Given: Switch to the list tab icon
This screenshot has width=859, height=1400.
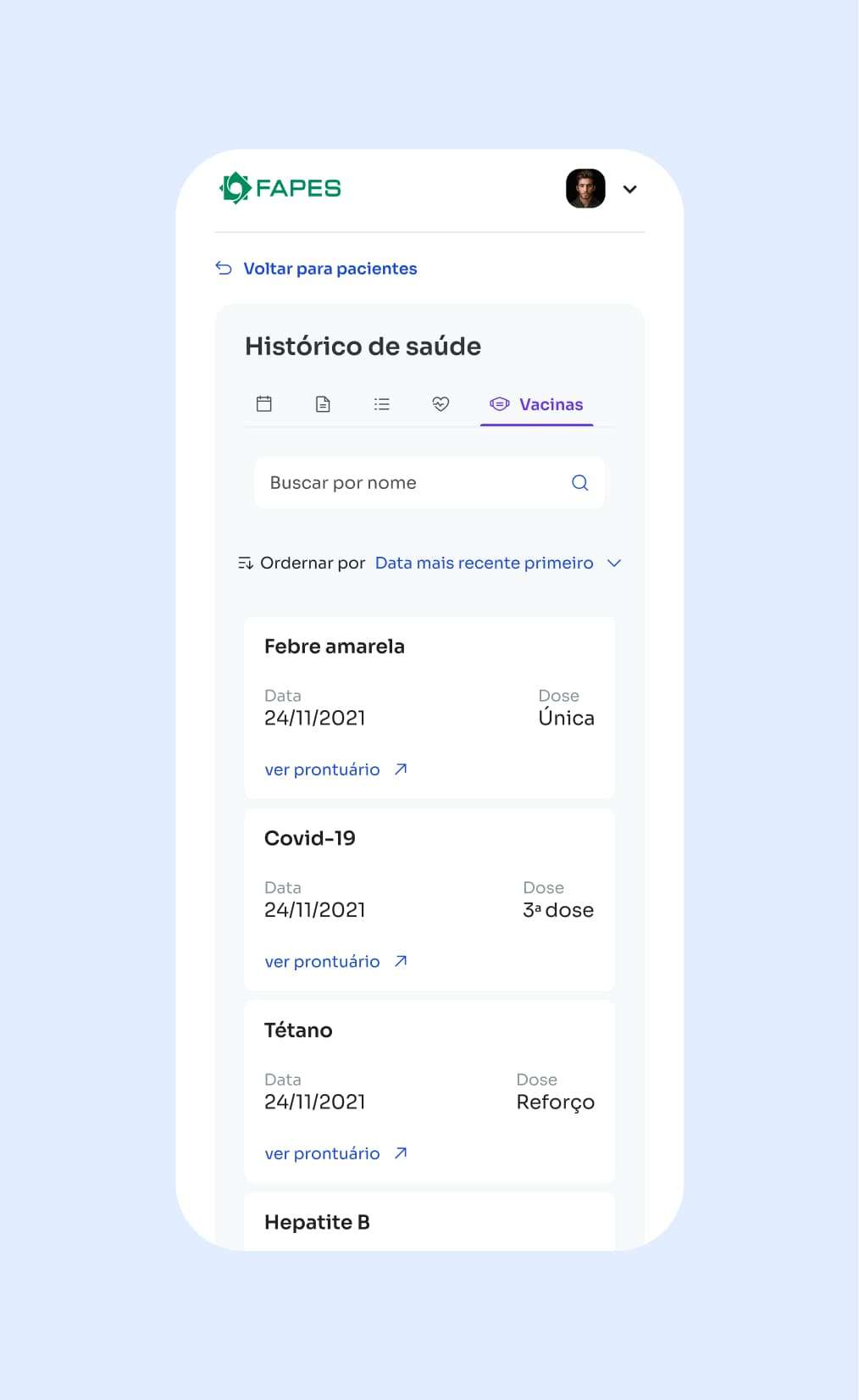Looking at the screenshot, I should click(382, 404).
